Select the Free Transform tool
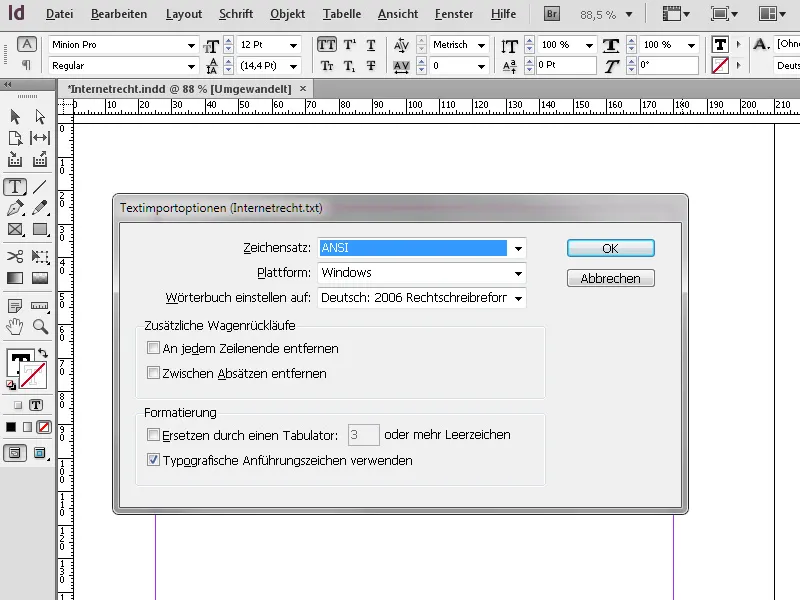The height and width of the screenshot is (600, 800). point(40,256)
